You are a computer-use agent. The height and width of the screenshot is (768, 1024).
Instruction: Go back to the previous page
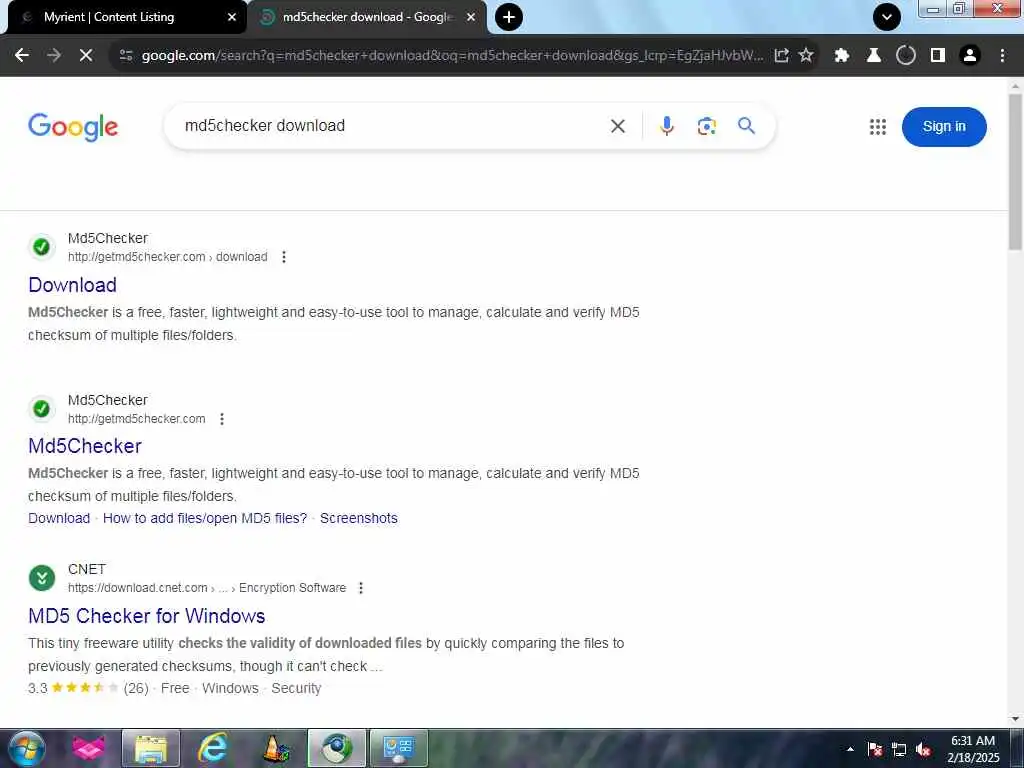[x=22, y=56]
